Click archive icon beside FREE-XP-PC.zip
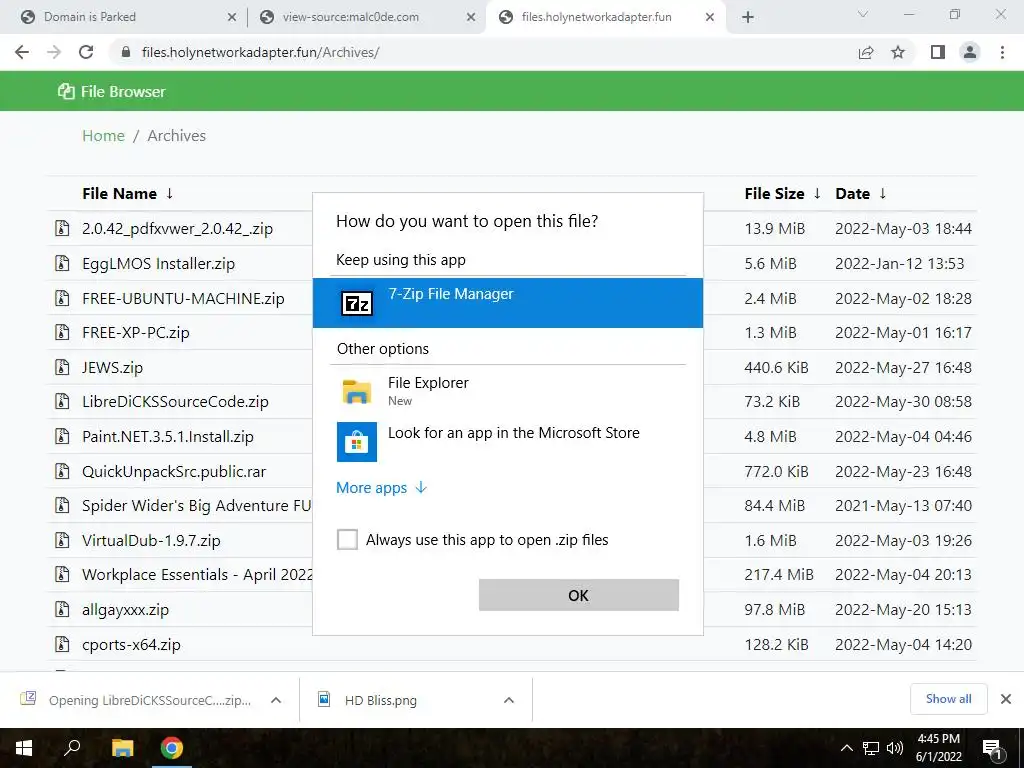The width and height of the screenshot is (1024, 768). tap(61, 332)
